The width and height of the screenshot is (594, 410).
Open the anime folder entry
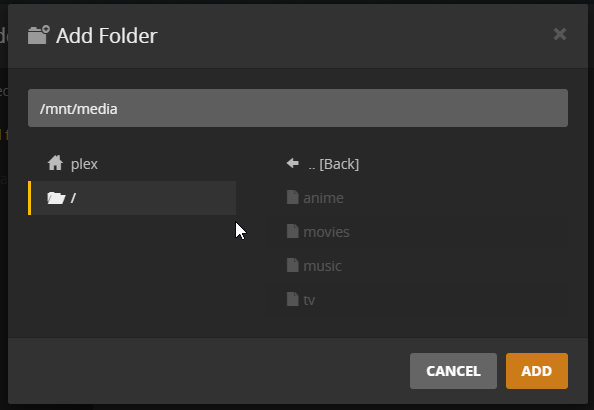pos(418,198)
